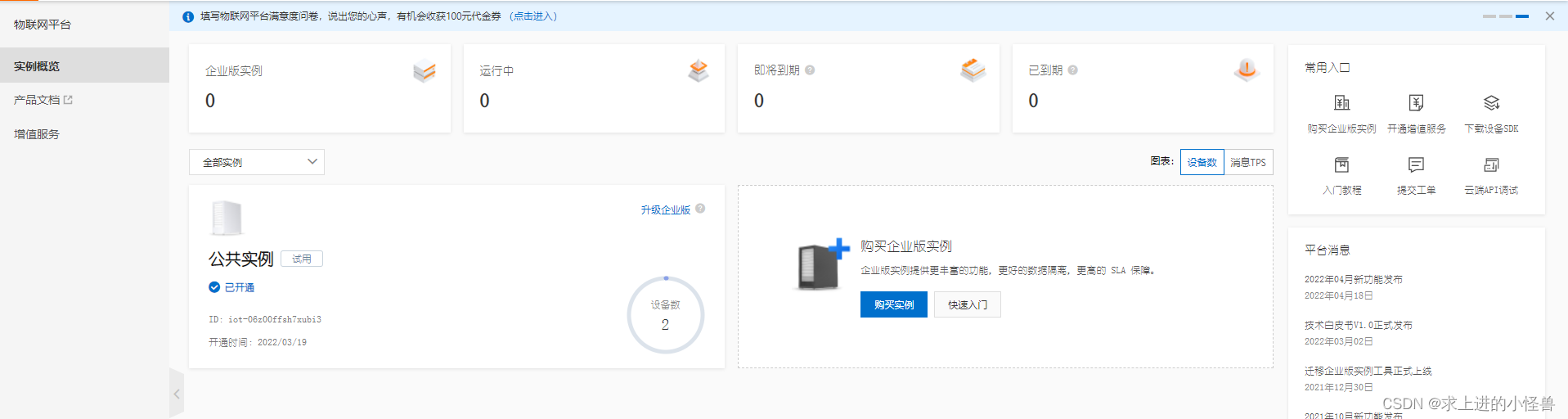1568x419 pixels.
Task: Click the 运行中 card icon
Action: tap(699, 71)
